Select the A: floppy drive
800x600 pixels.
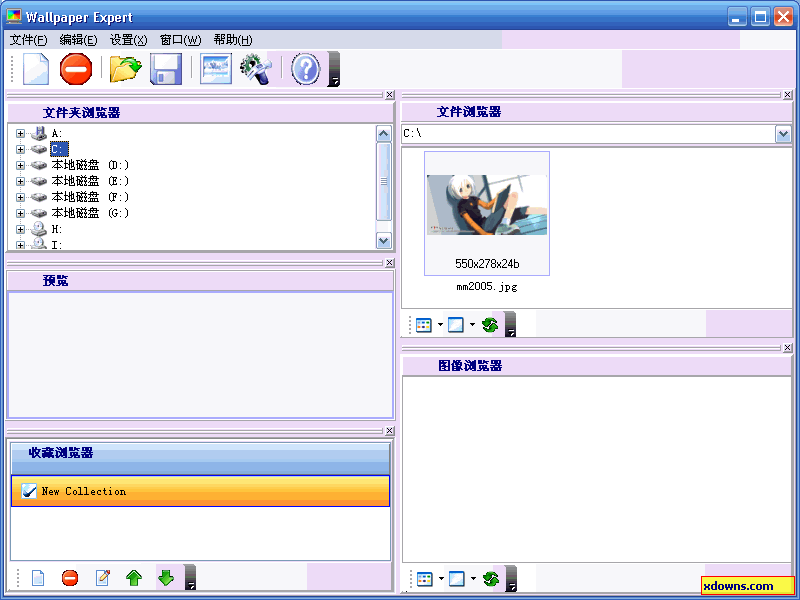tap(57, 134)
